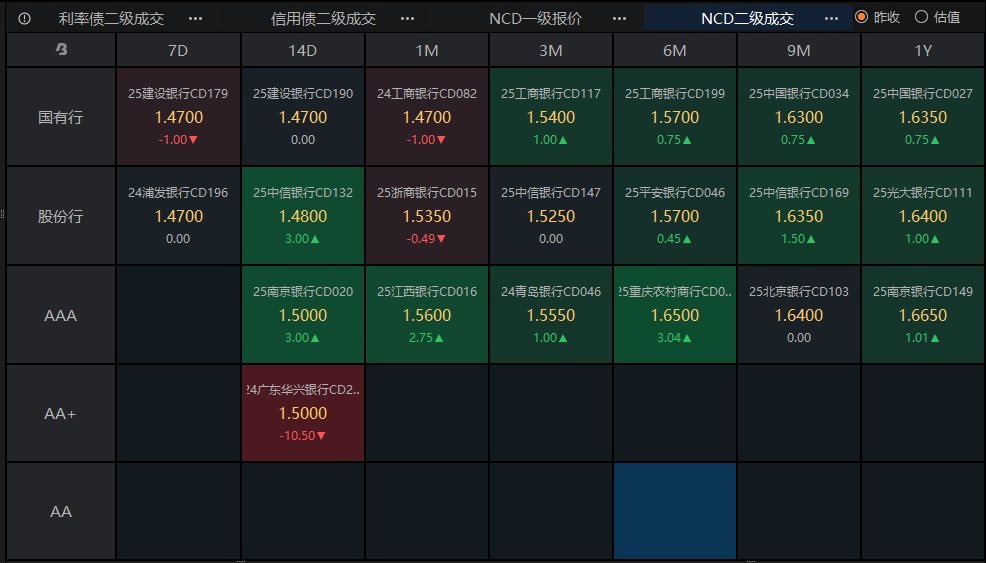The width and height of the screenshot is (986, 563).
Task: Select the AA row label
Action: click(x=61, y=511)
